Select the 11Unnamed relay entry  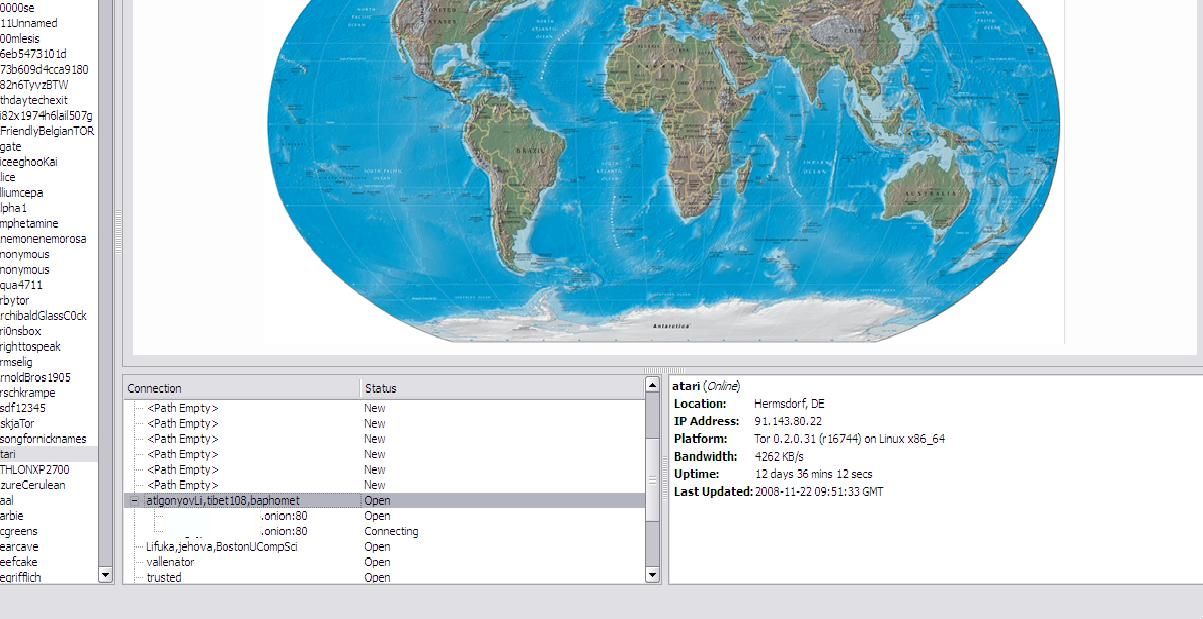29,23
